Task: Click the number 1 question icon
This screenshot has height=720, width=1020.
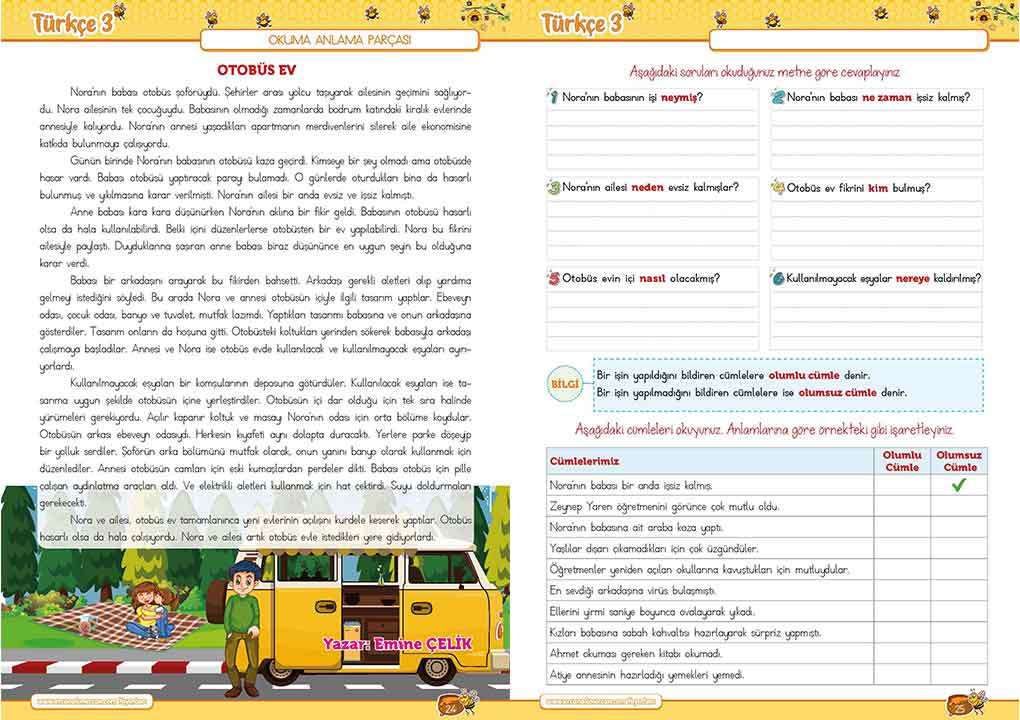Action: pyautogui.click(x=552, y=97)
